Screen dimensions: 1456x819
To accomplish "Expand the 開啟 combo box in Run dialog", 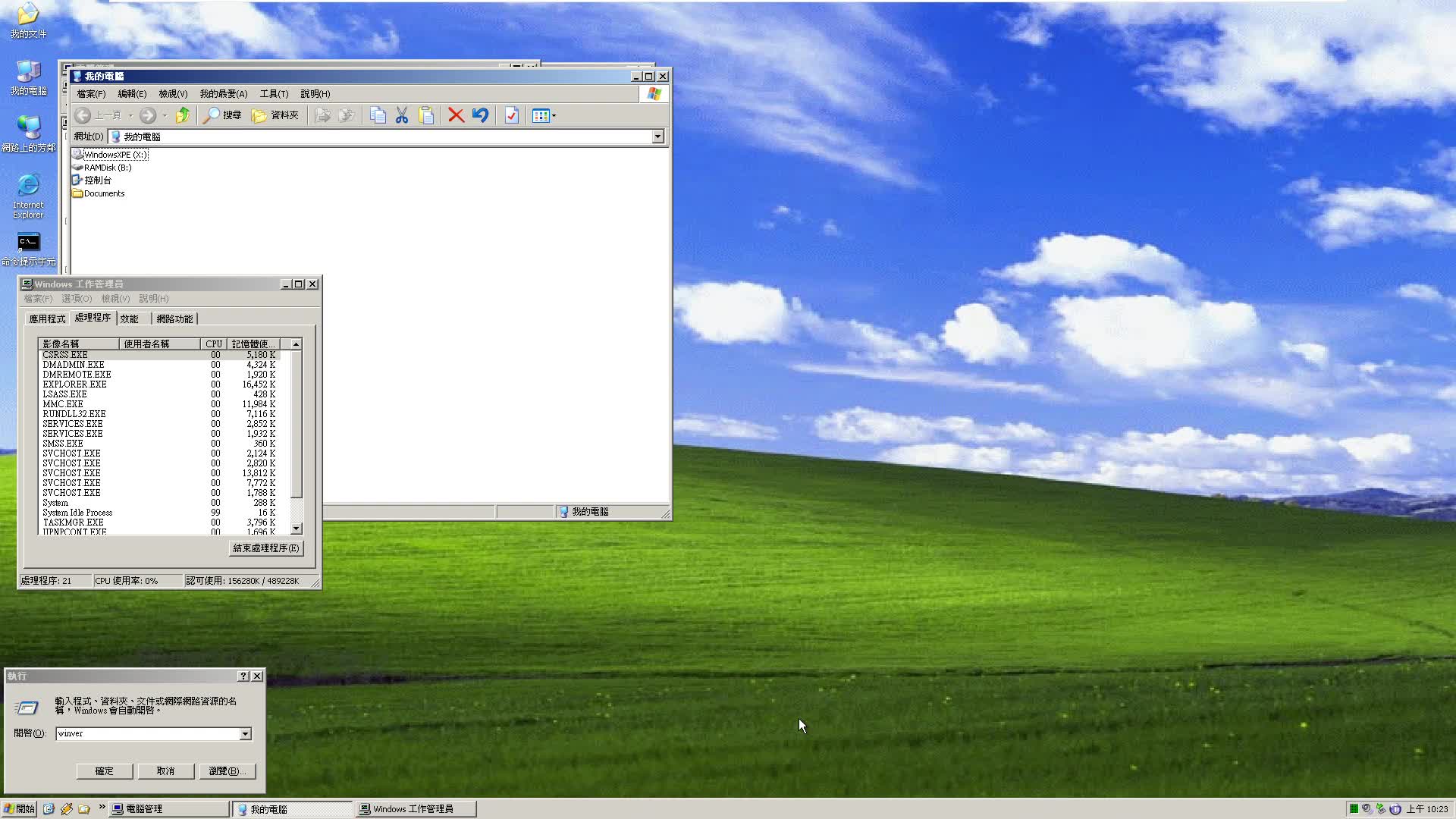I will point(244,734).
